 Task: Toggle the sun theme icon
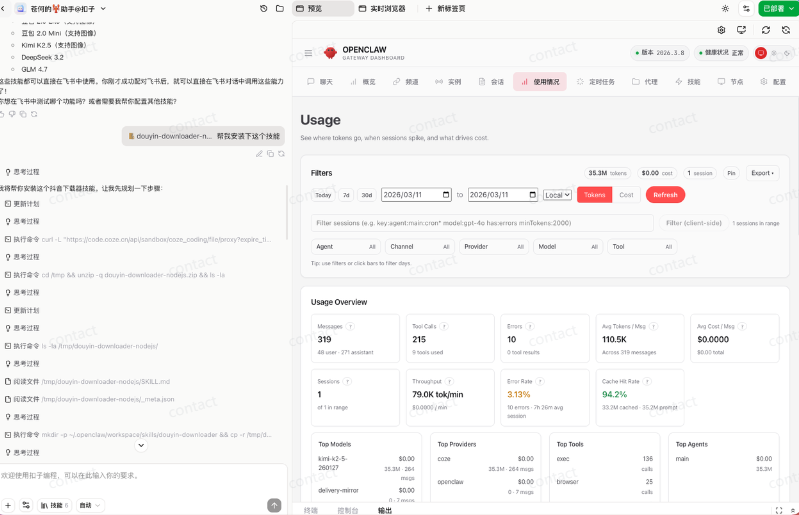pyautogui.click(x=725, y=9)
